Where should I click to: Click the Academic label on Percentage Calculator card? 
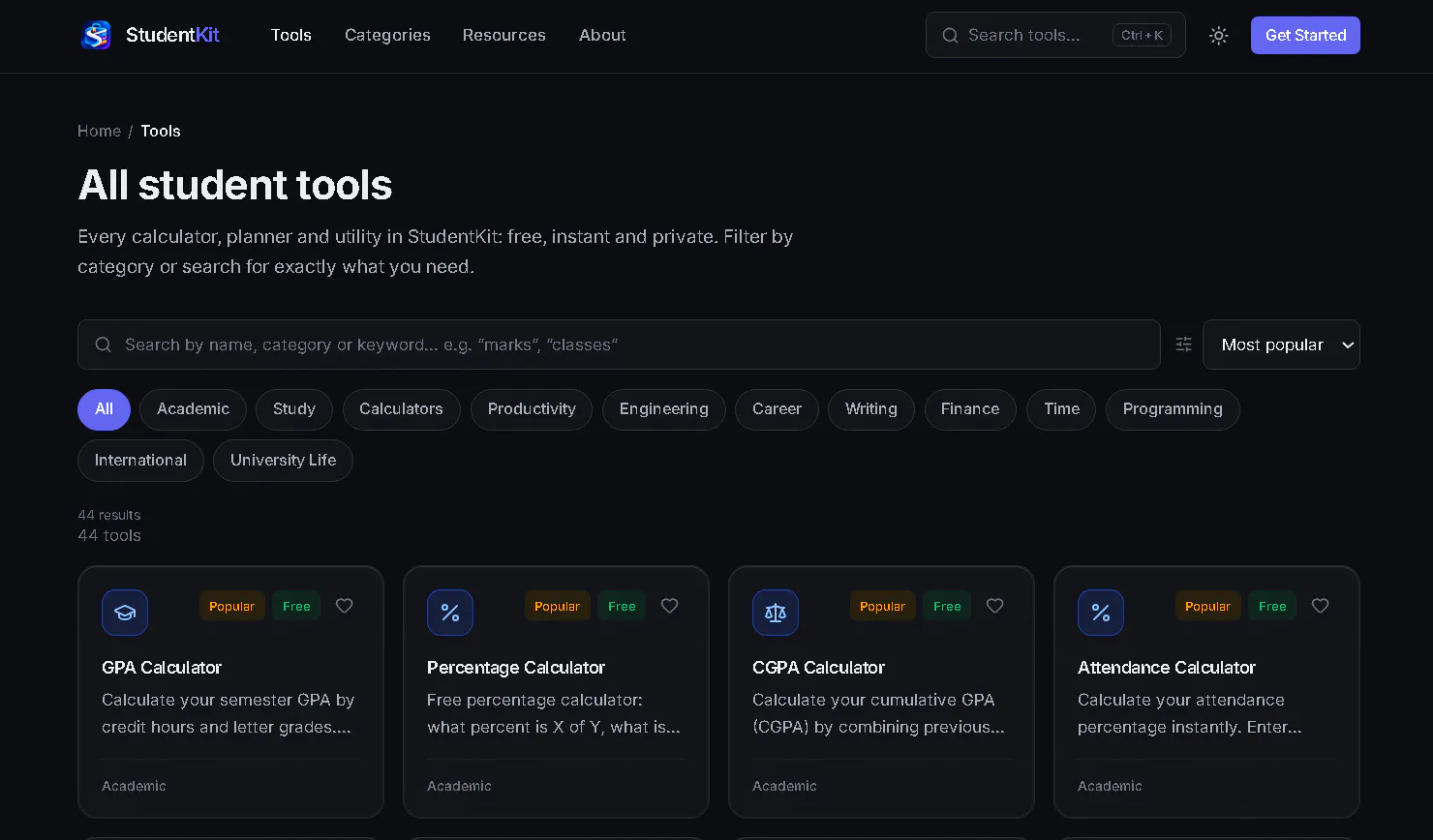point(459,787)
